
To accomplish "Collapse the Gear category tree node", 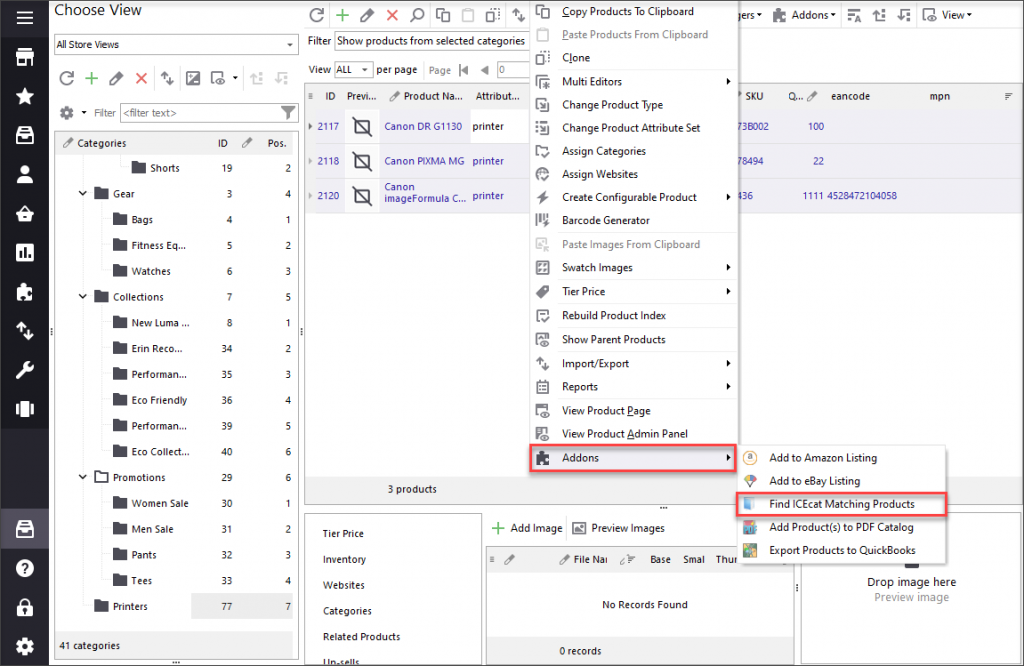I will [x=83, y=194].
